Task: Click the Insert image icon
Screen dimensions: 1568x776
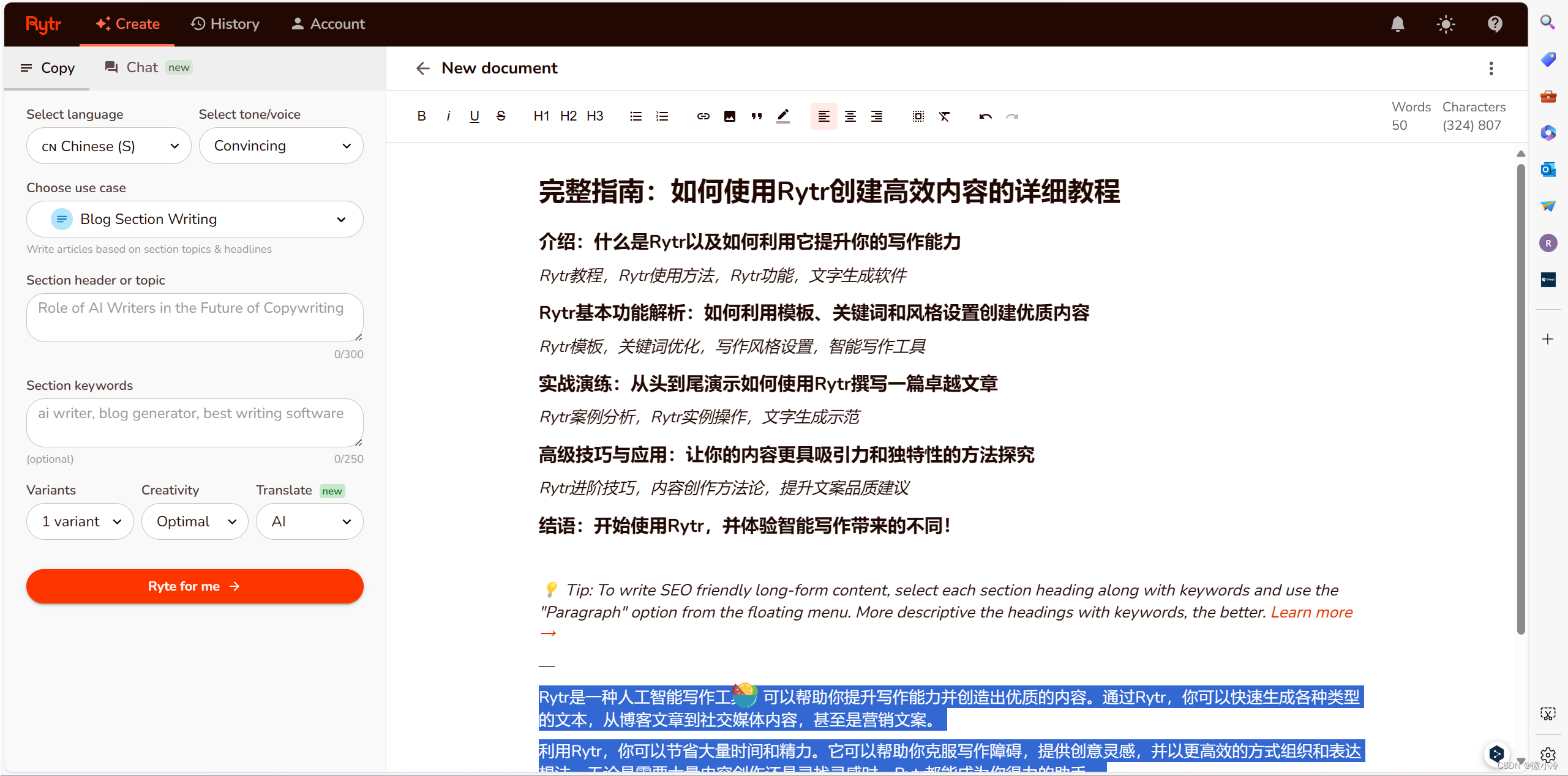Action: (730, 116)
